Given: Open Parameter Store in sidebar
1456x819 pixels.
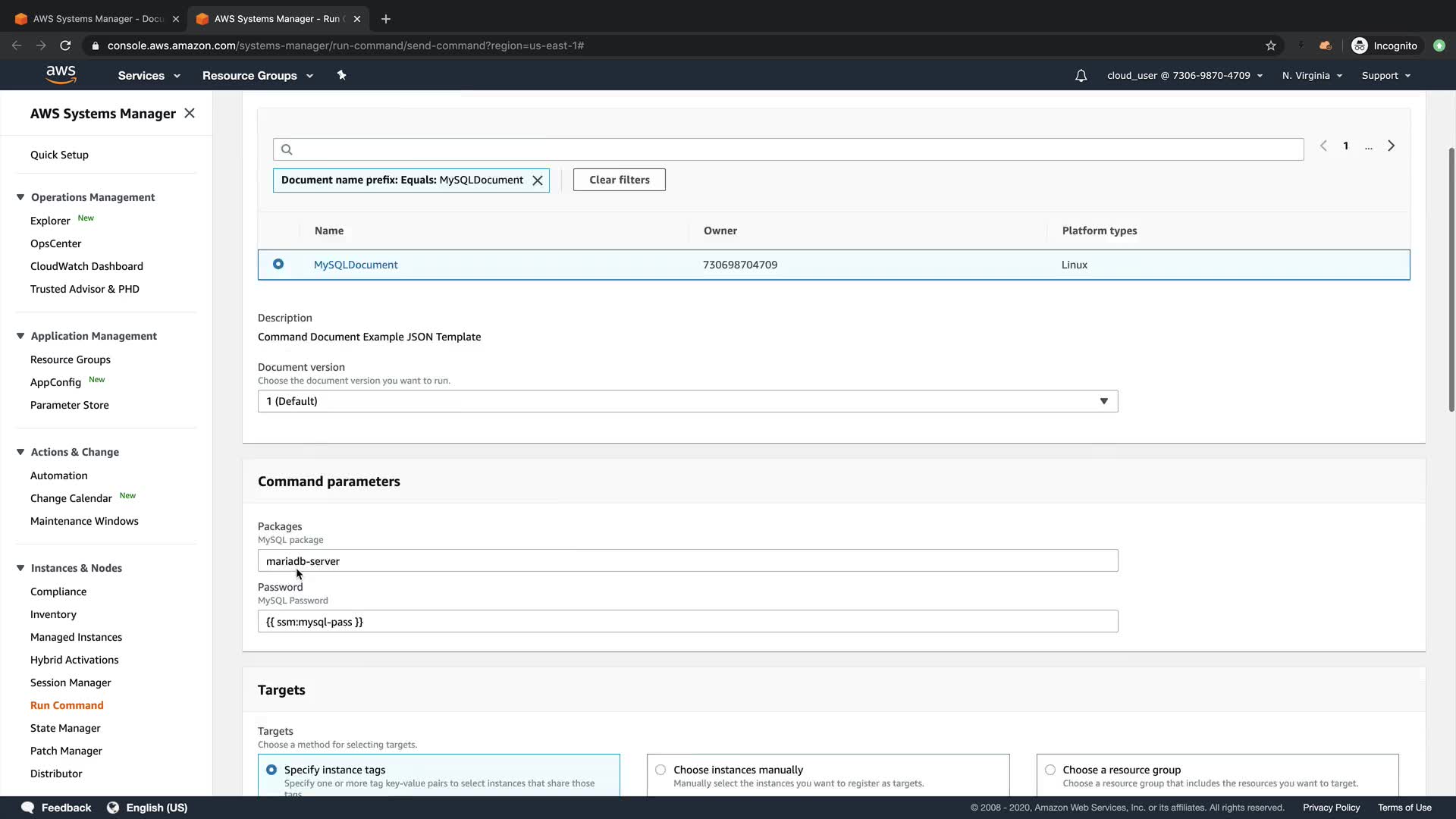Looking at the screenshot, I should pos(69,405).
